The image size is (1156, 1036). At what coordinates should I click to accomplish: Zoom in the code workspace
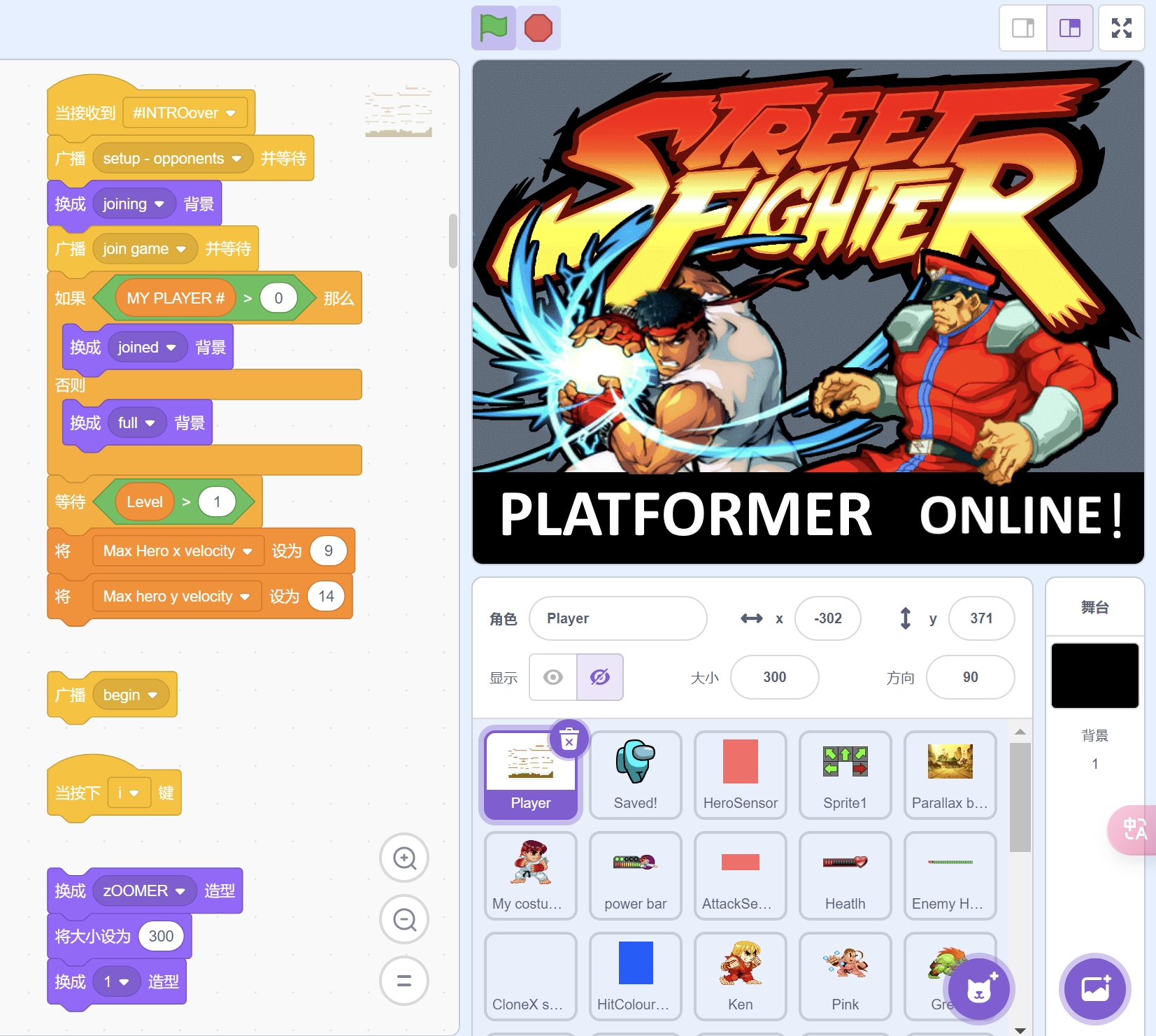click(x=404, y=858)
